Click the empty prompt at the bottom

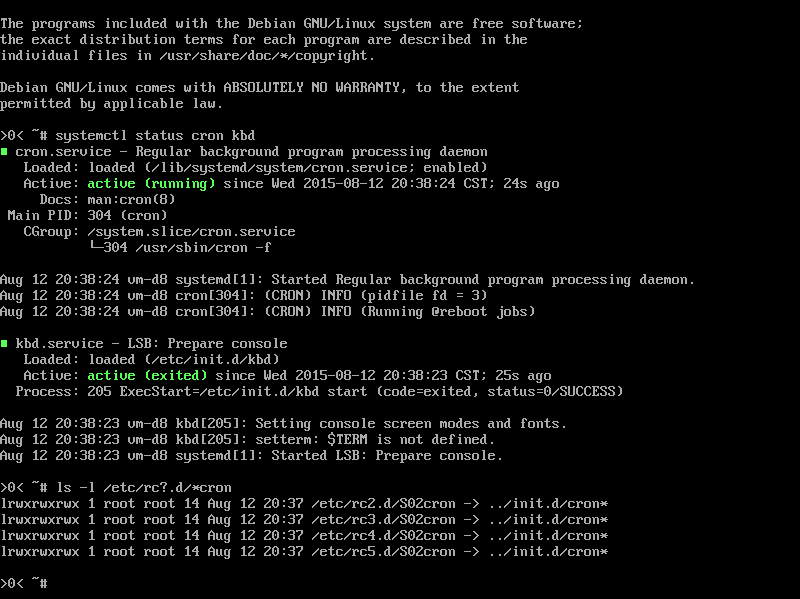[x=24, y=583]
